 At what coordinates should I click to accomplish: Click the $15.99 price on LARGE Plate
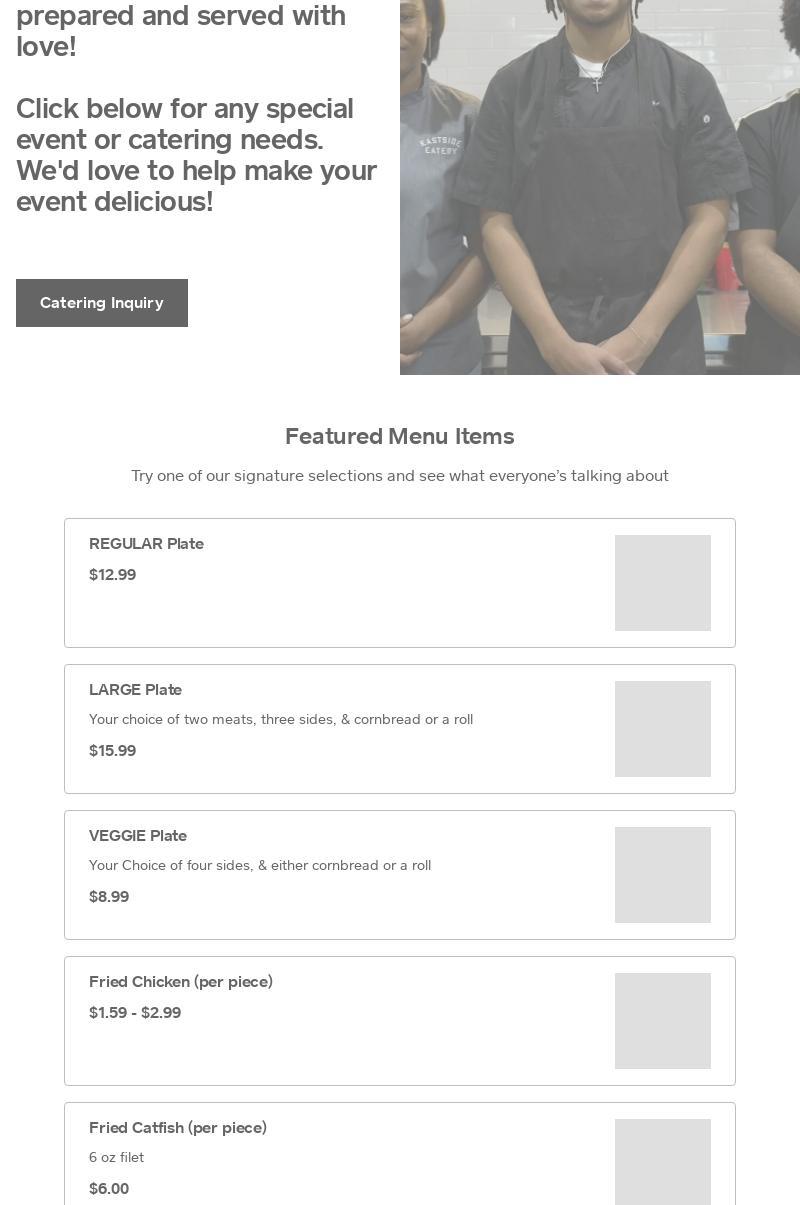click(x=112, y=750)
